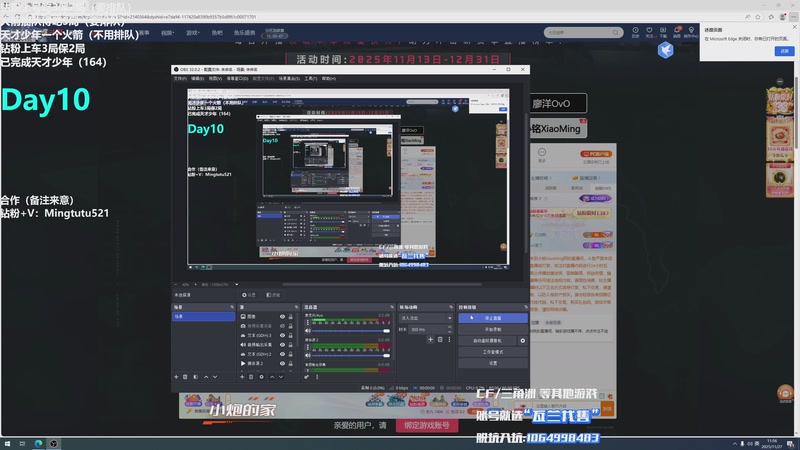The image size is (800, 450).
Task: Click blue restore button in Edge popup
Action: click(784, 51)
